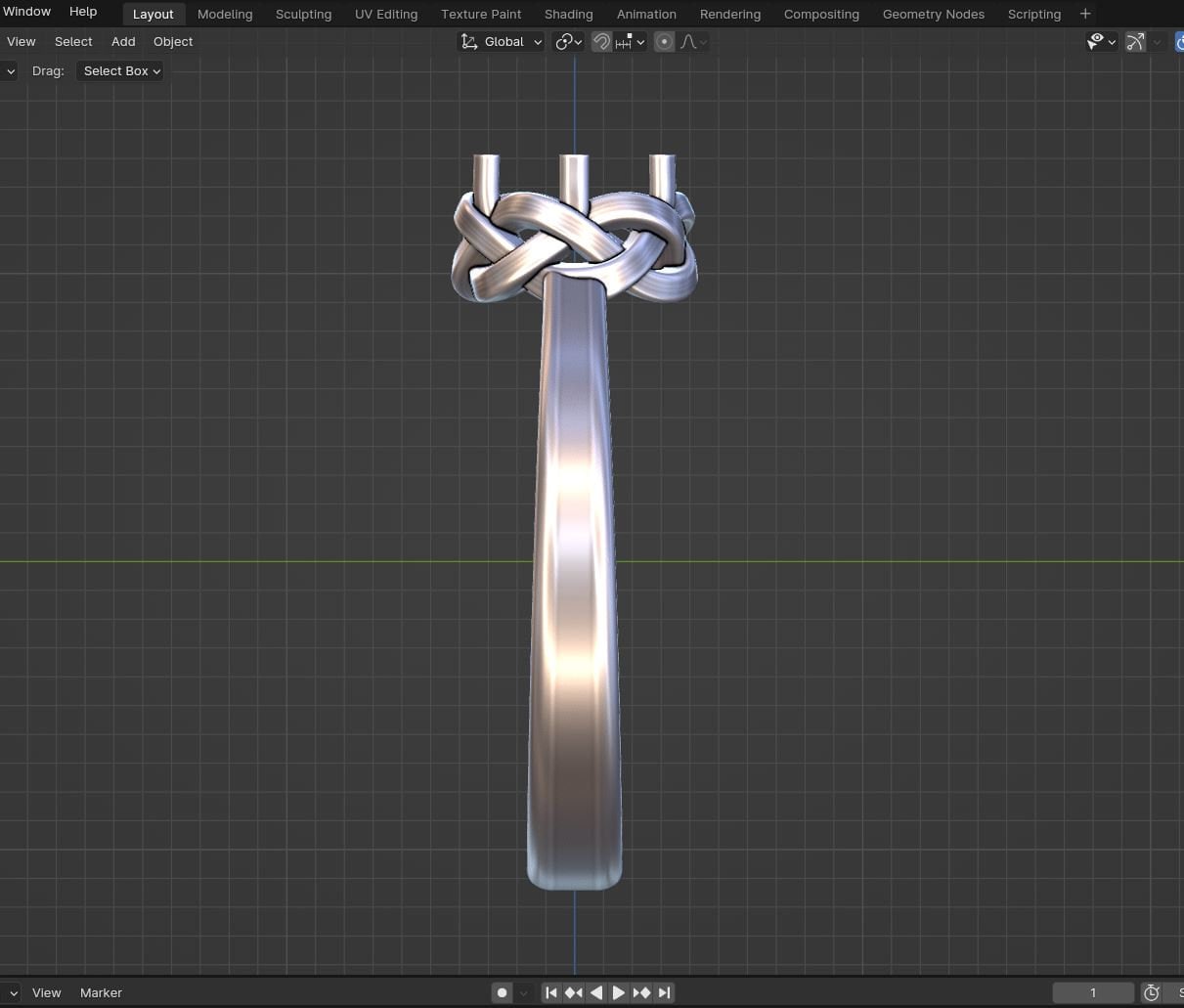This screenshot has width=1184, height=1008.
Task: Switch to the Scripting workspace tab
Action: (1034, 14)
